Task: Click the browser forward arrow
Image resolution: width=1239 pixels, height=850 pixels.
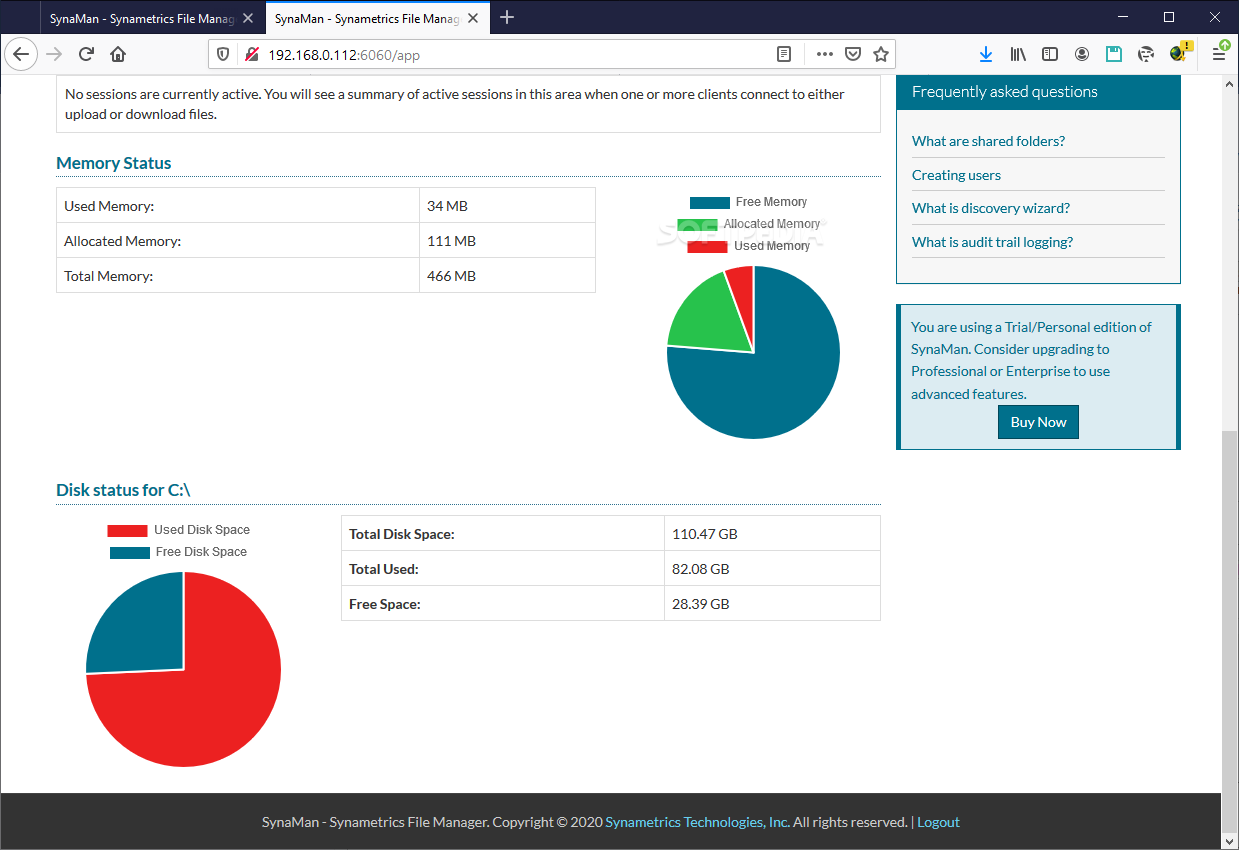Action: pos(54,54)
